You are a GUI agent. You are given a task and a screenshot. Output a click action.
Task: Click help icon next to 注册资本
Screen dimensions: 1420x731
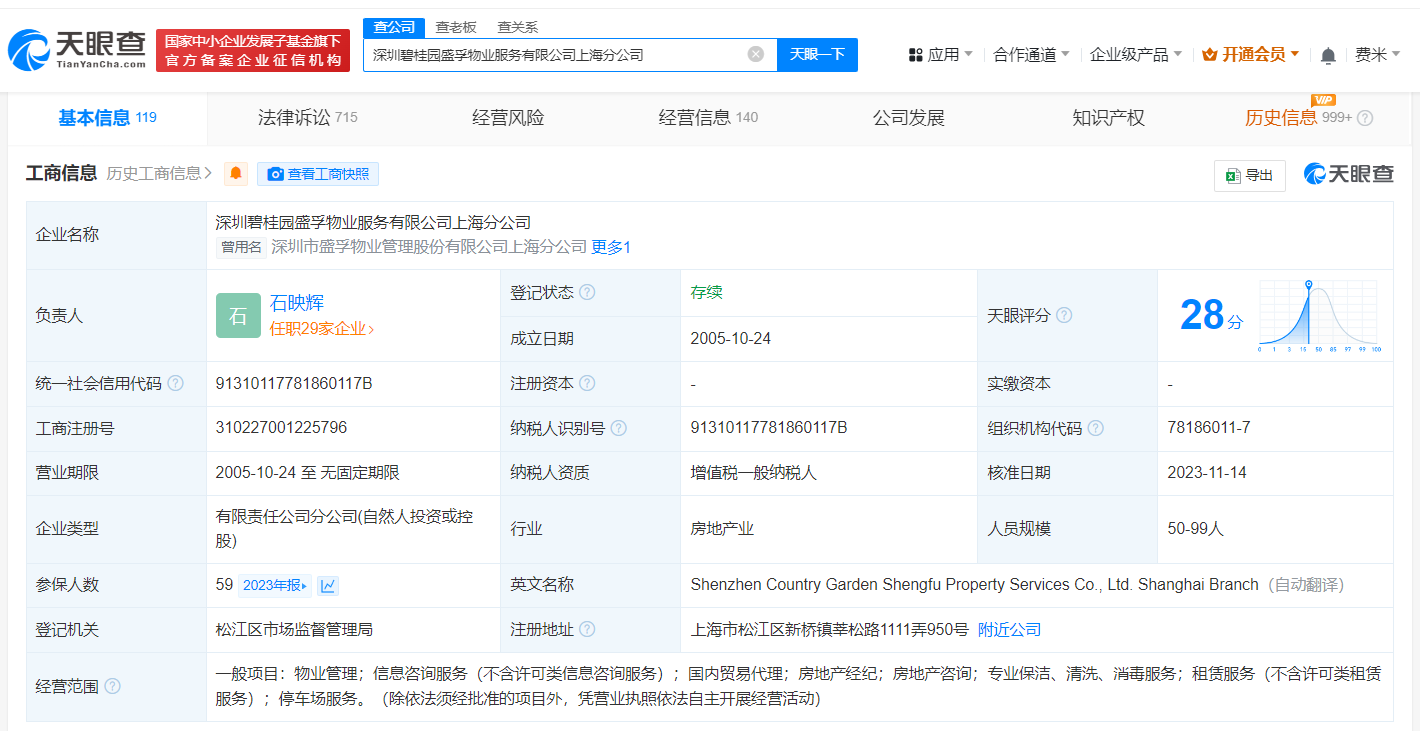point(587,383)
